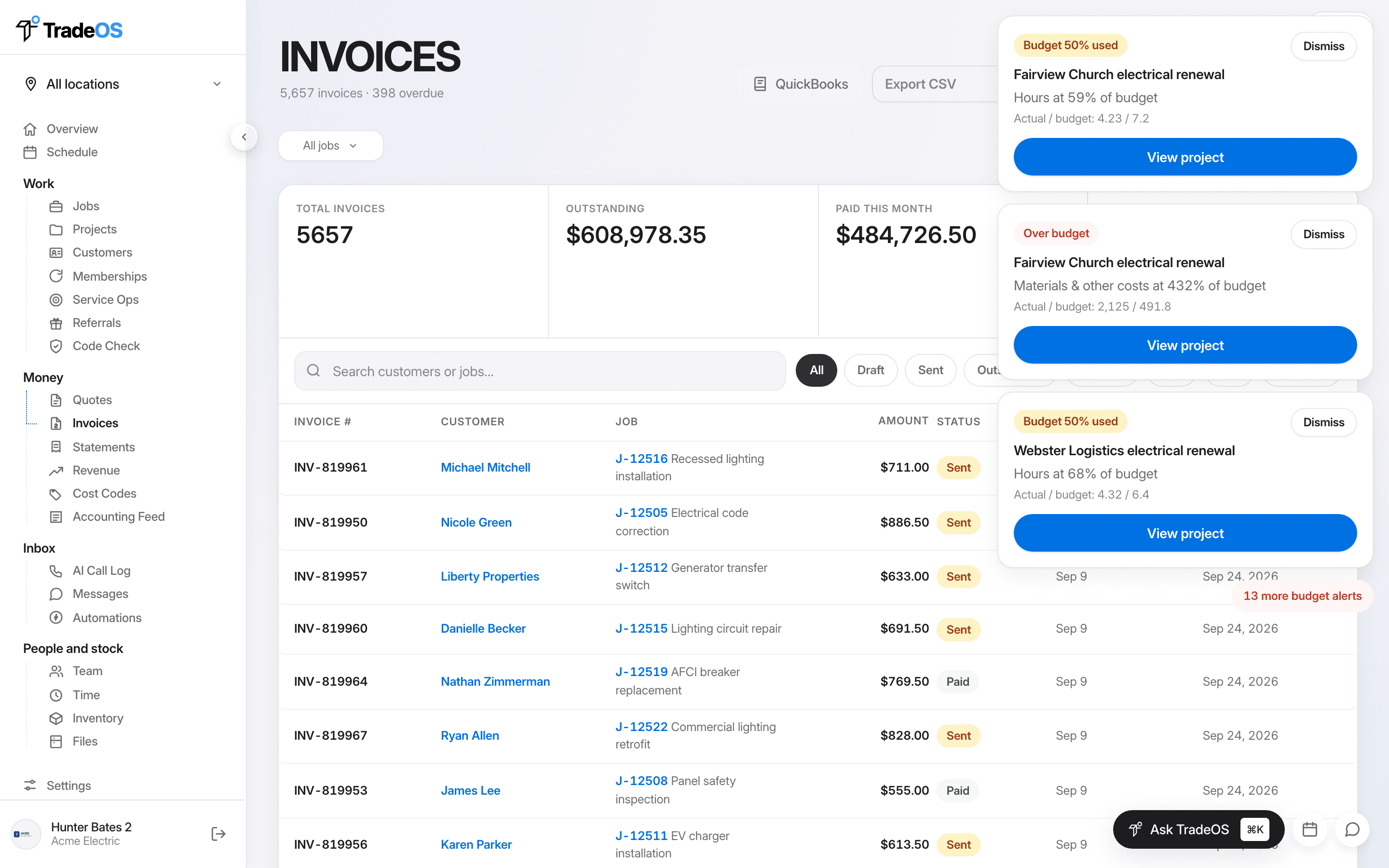This screenshot has width=1389, height=868.
Task: Click the Hunter Bates 2 profile avatar
Action: (27, 834)
